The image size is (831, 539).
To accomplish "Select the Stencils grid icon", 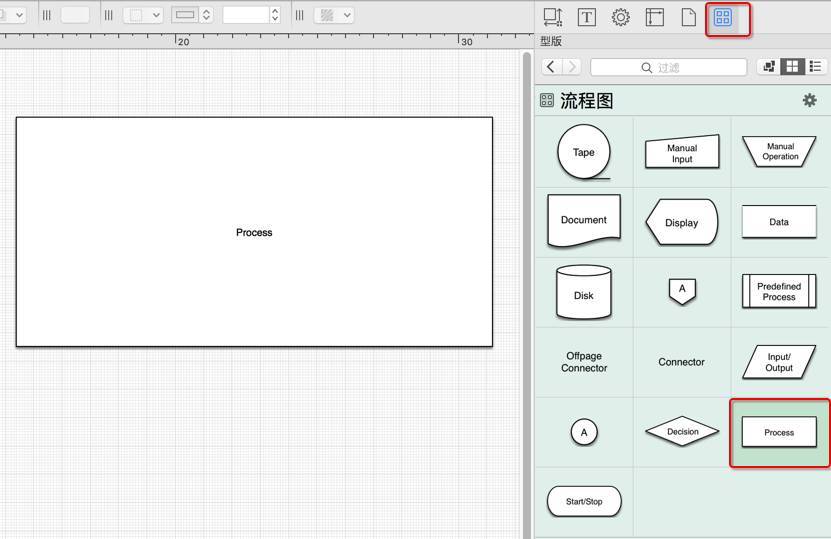I will pyautogui.click(x=722, y=17).
